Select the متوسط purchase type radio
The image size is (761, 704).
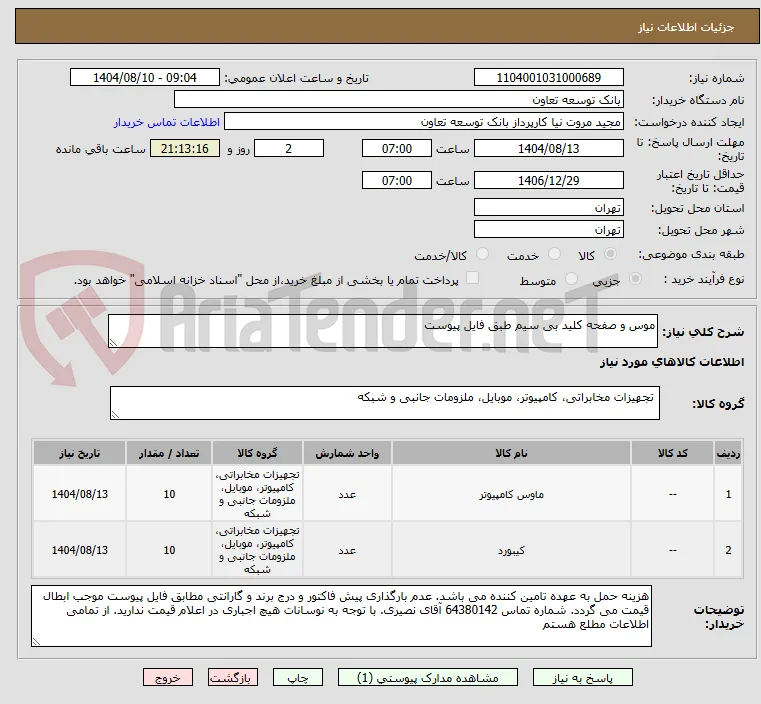[x=572, y=278]
